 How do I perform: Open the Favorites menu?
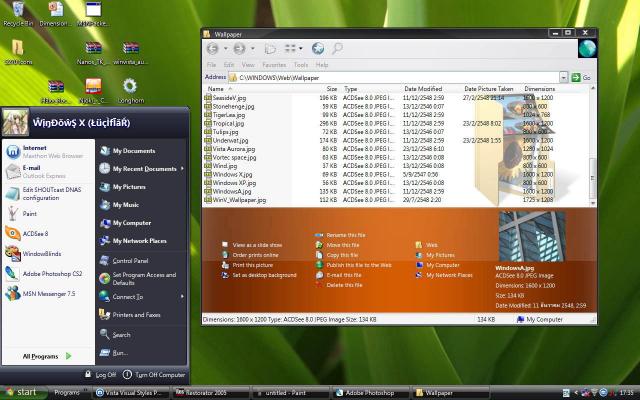pyautogui.click(x=274, y=65)
